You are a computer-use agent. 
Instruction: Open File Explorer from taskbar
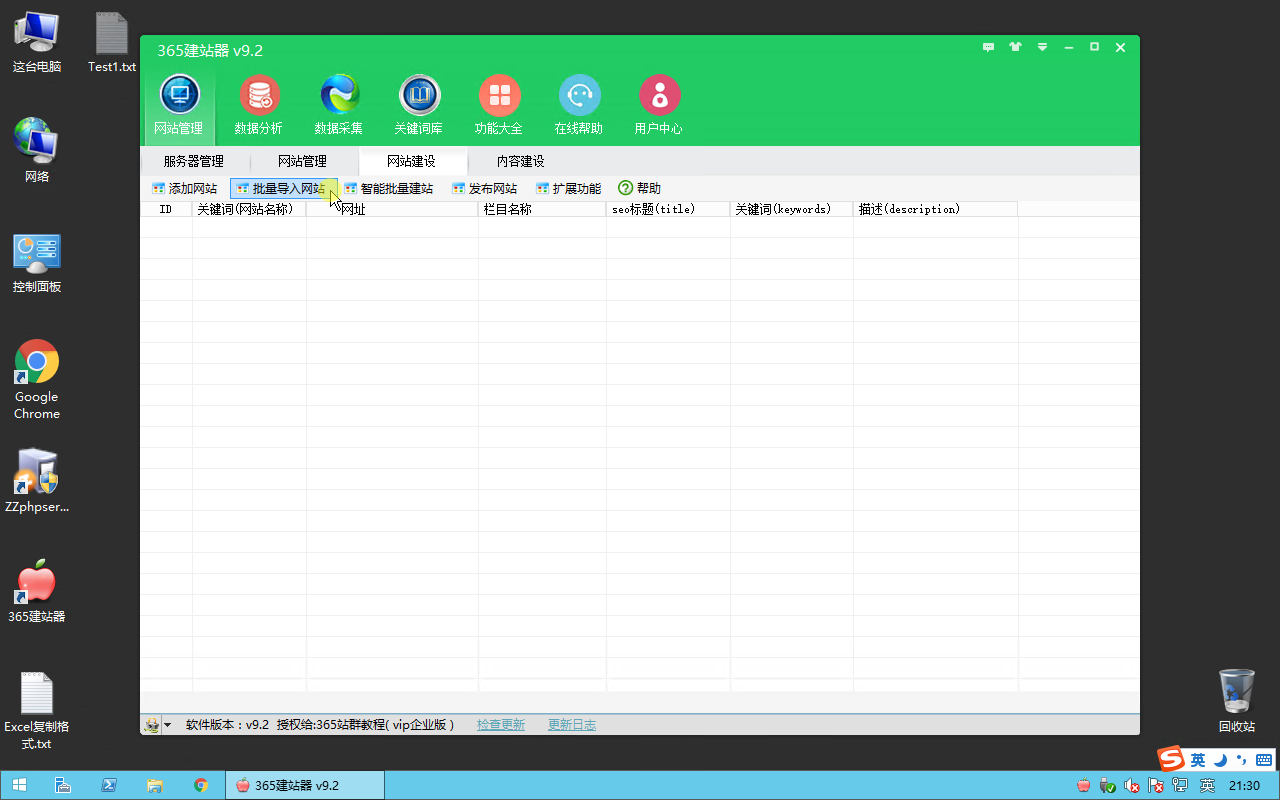[155, 785]
